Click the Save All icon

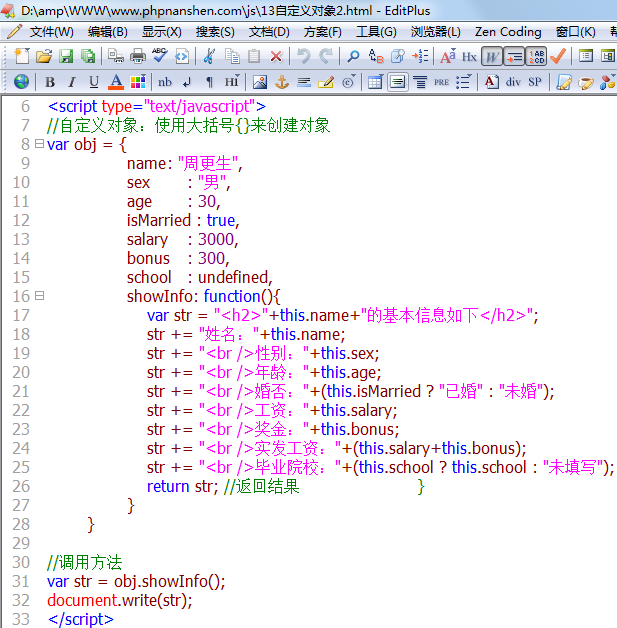(x=88, y=56)
